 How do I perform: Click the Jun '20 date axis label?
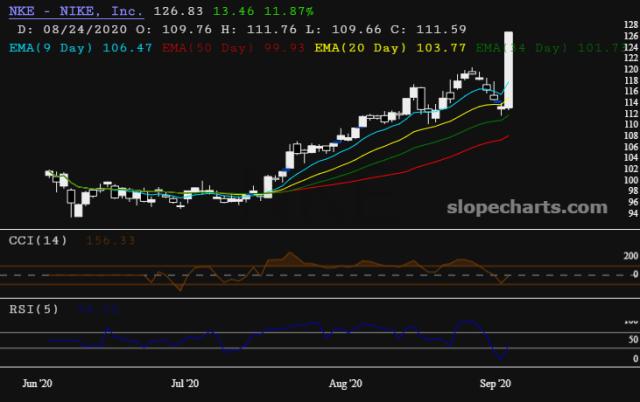tap(37, 383)
